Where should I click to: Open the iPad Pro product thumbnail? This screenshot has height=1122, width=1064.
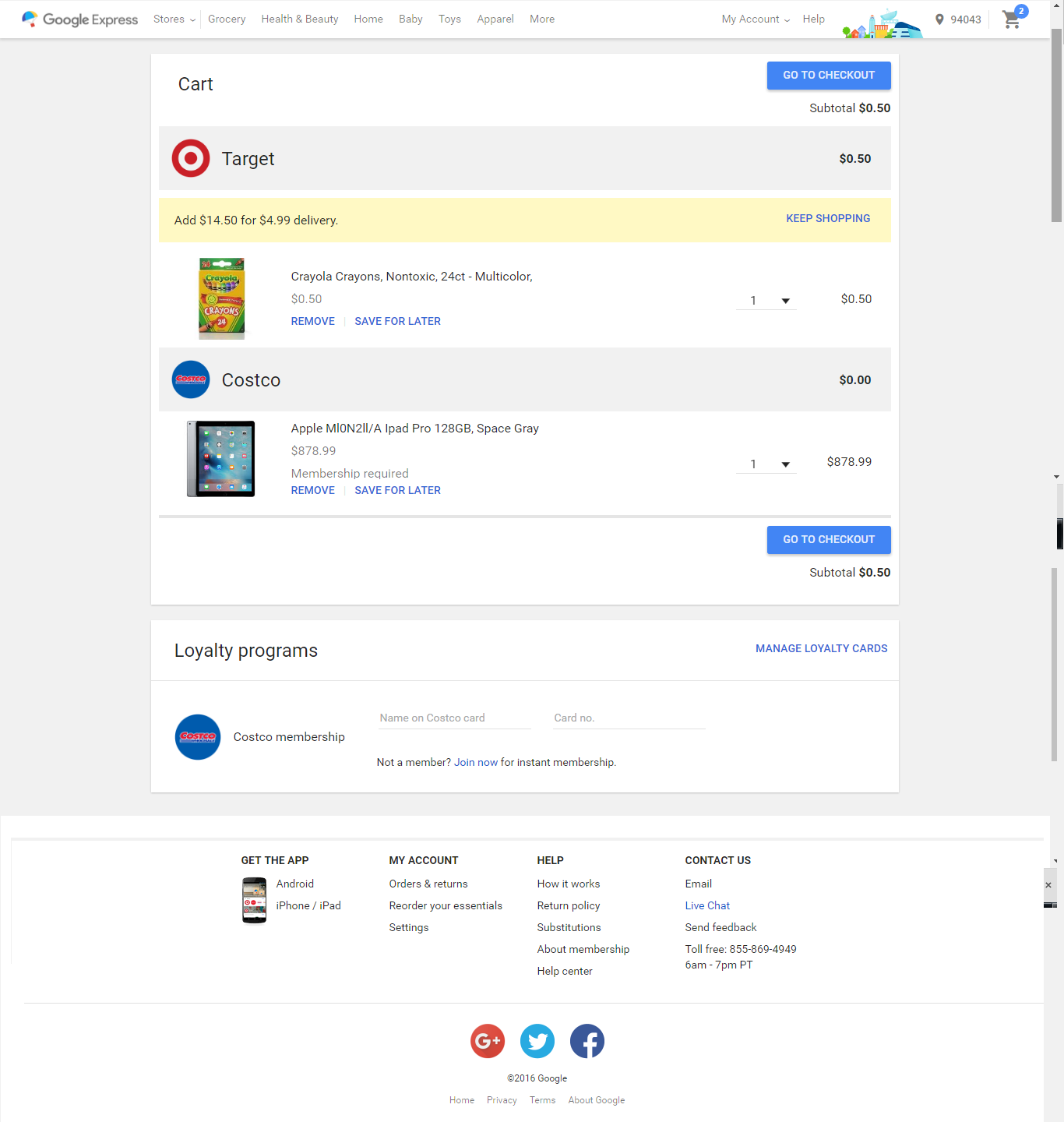pyautogui.click(x=221, y=459)
